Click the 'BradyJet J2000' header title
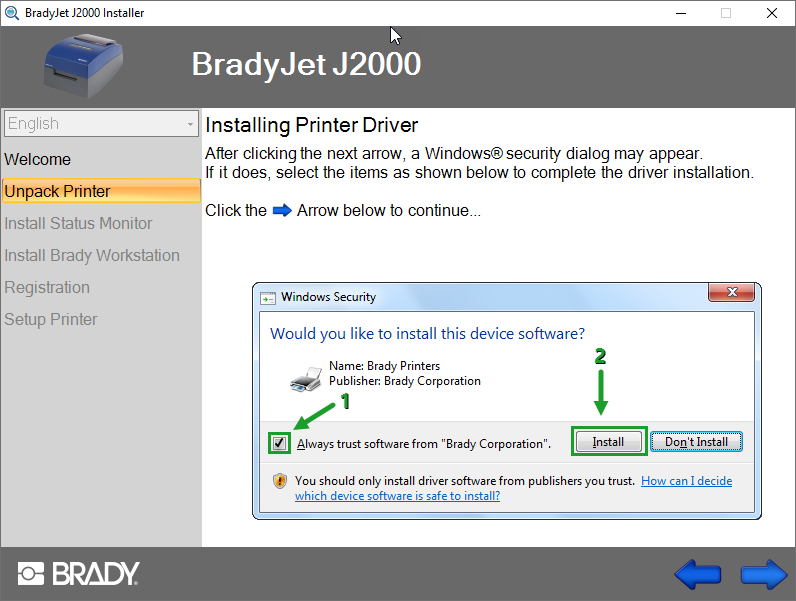The width and height of the screenshot is (796, 601). tap(306, 64)
